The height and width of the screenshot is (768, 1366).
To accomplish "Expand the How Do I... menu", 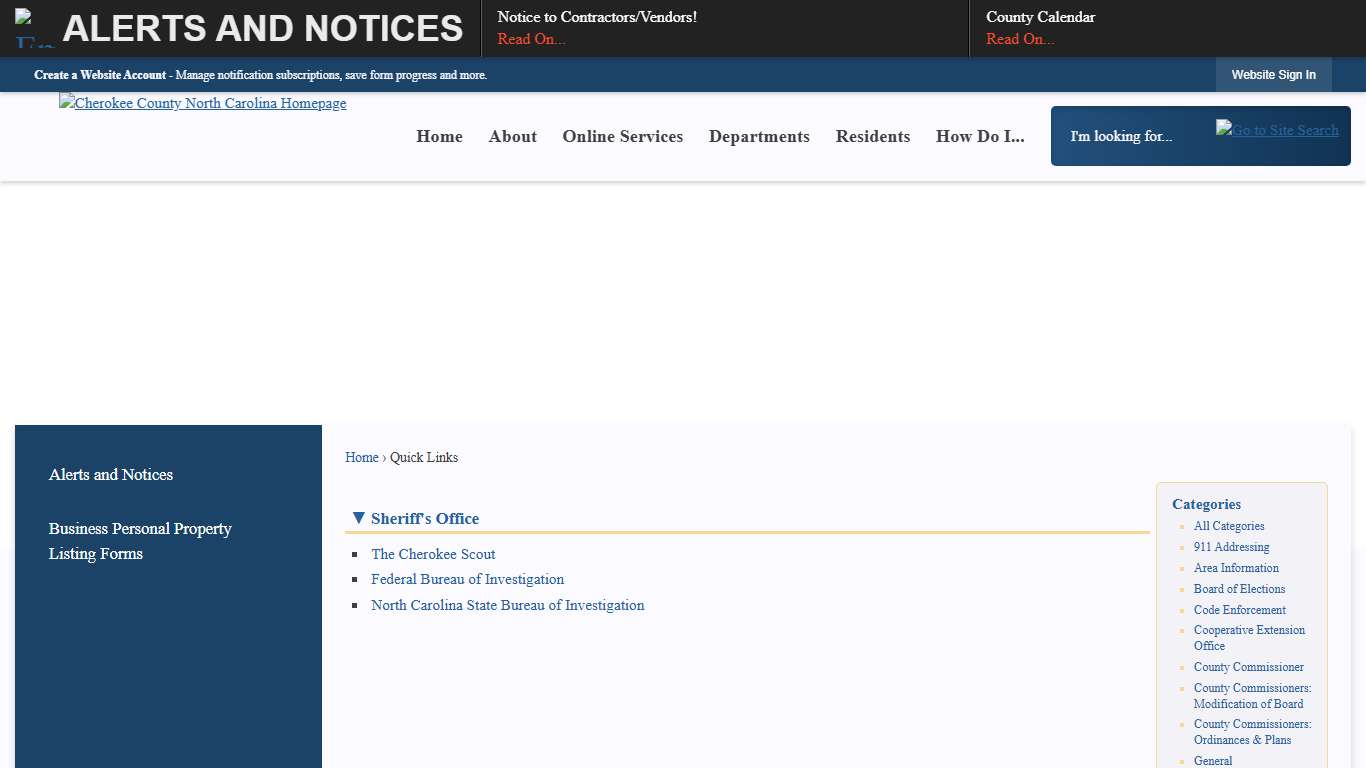I will tap(979, 137).
